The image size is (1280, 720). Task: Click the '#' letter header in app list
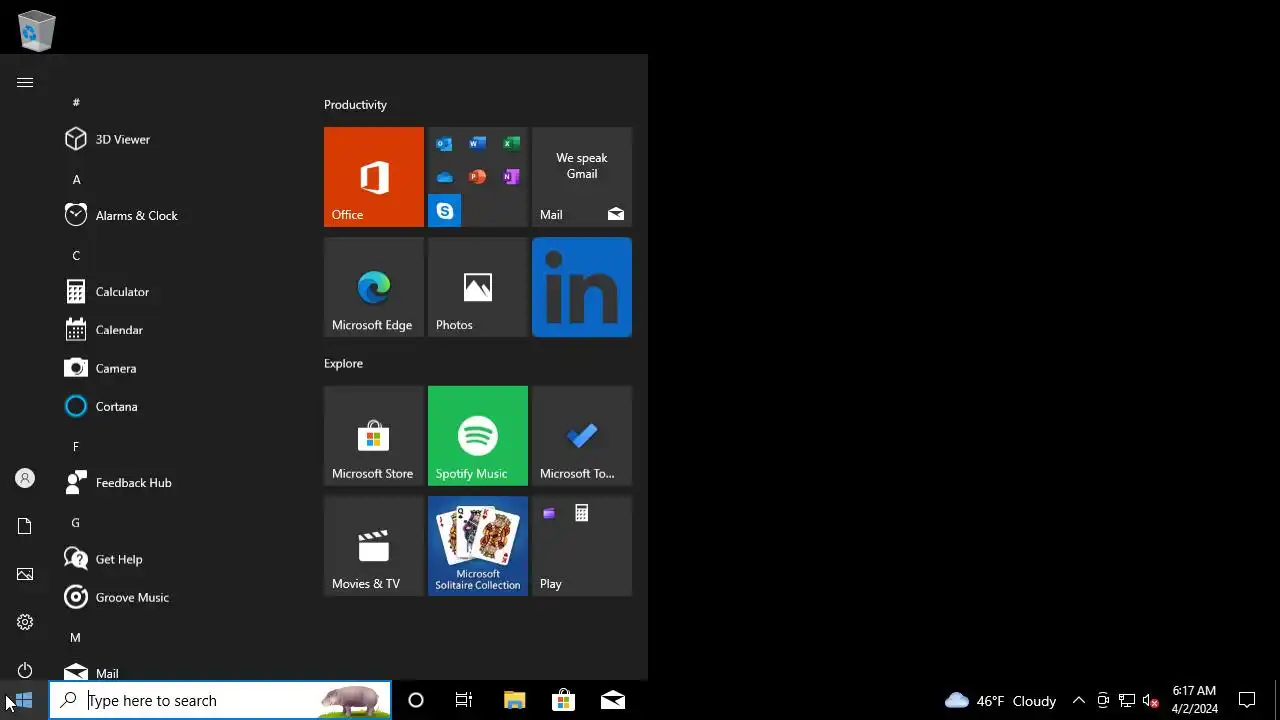click(x=76, y=102)
